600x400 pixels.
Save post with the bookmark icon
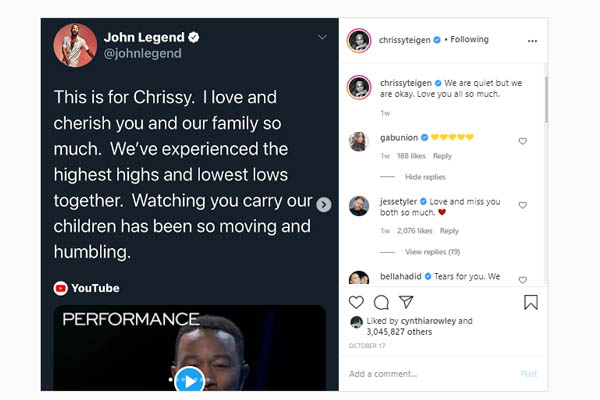click(531, 302)
